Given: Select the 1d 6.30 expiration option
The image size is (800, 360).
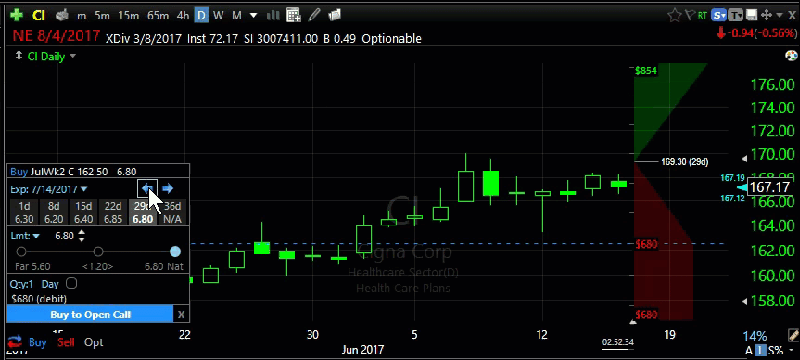Looking at the screenshot, I should (x=24, y=213).
